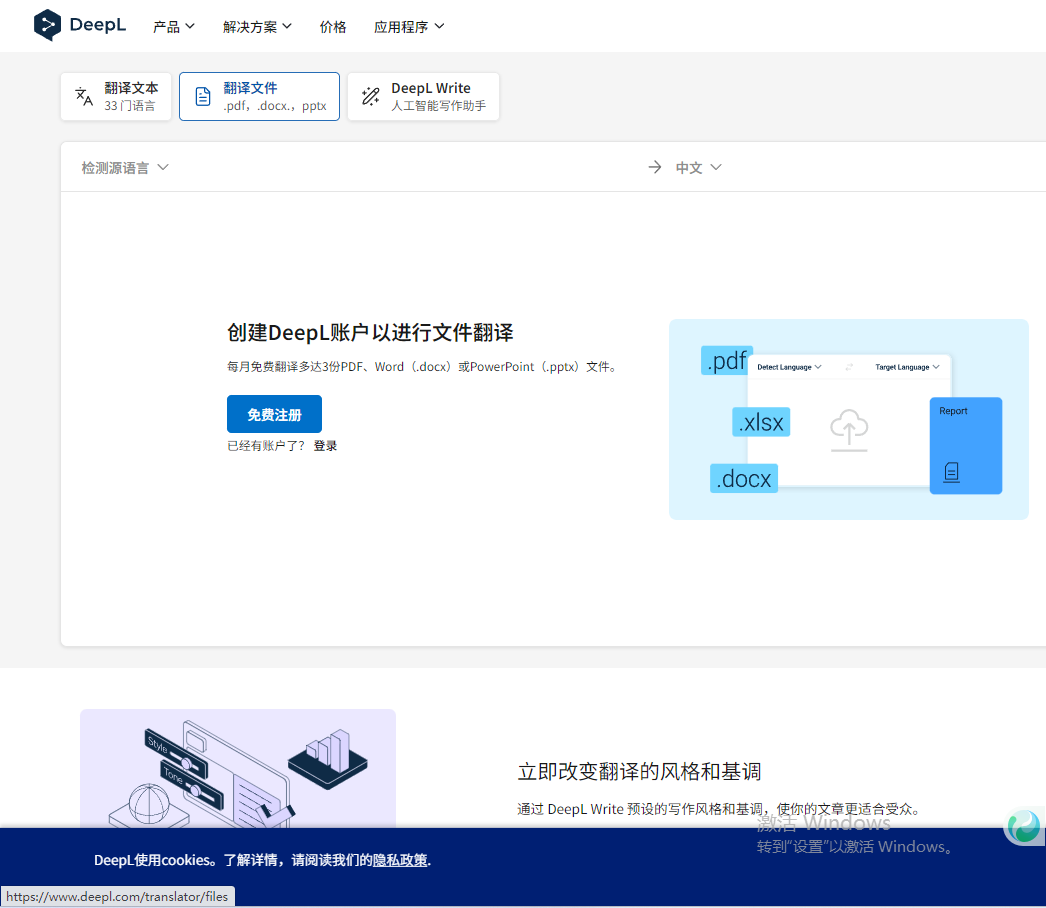This screenshot has width=1046, height=908.
Task: Open the 解决方案 menu
Action: [x=257, y=27]
